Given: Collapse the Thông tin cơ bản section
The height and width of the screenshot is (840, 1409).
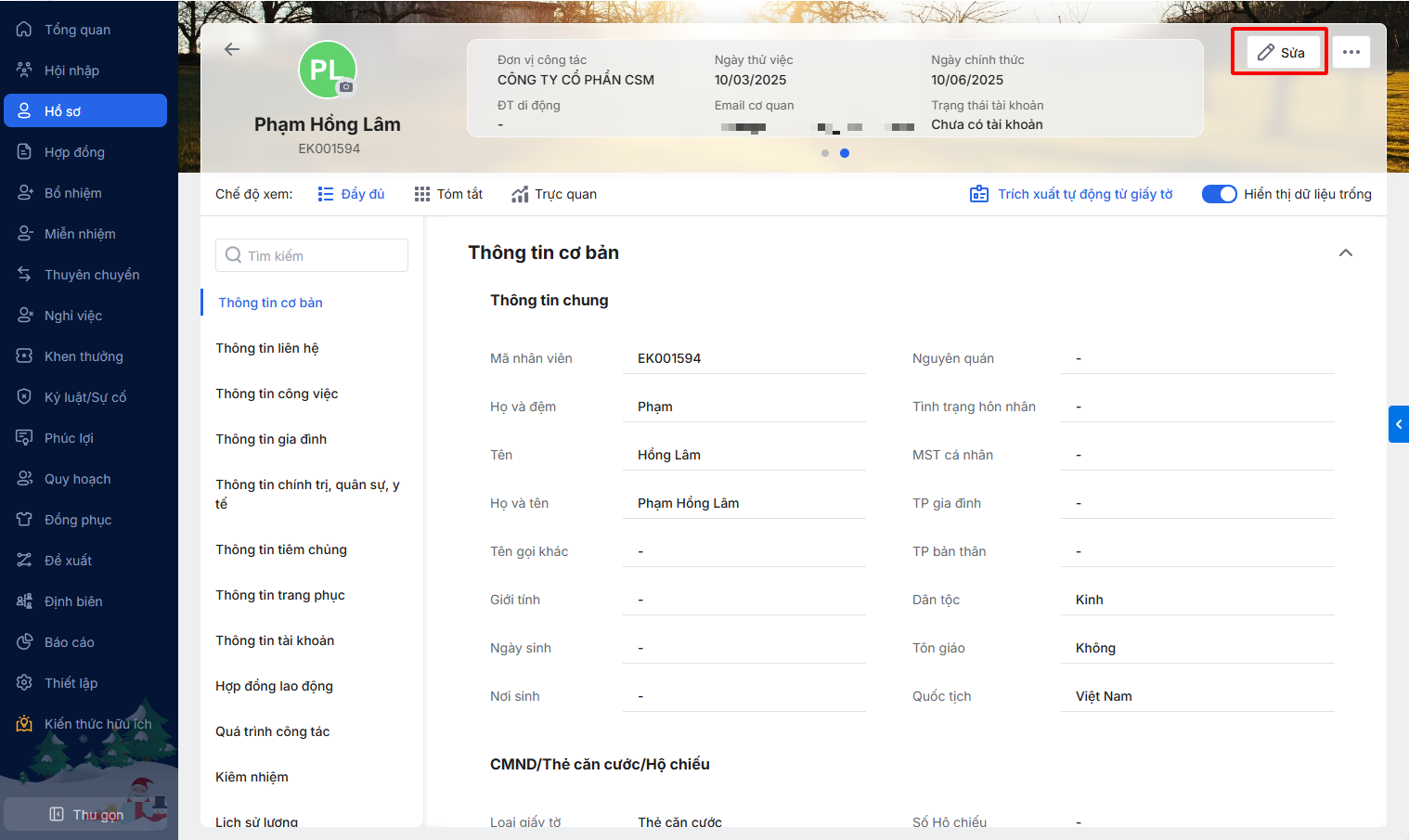Looking at the screenshot, I should (x=1346, y=252).
